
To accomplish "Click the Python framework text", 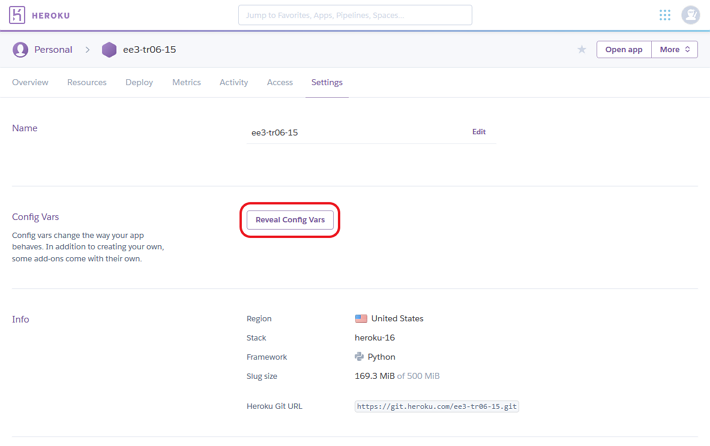I will coord(381,357).
